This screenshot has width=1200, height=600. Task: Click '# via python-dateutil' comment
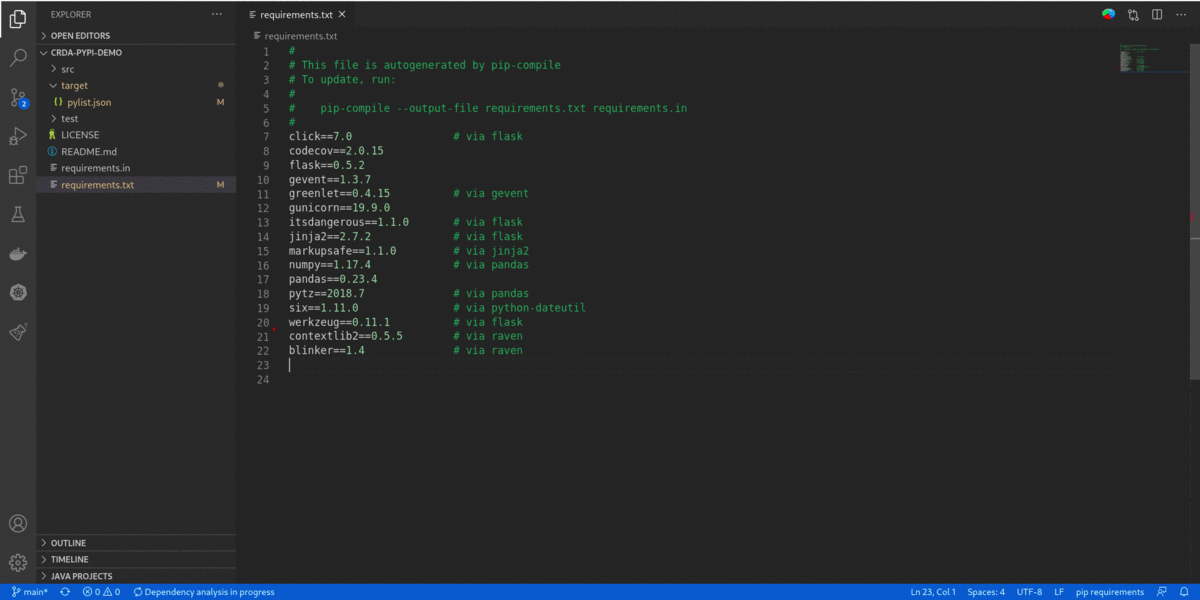[519, 308]
